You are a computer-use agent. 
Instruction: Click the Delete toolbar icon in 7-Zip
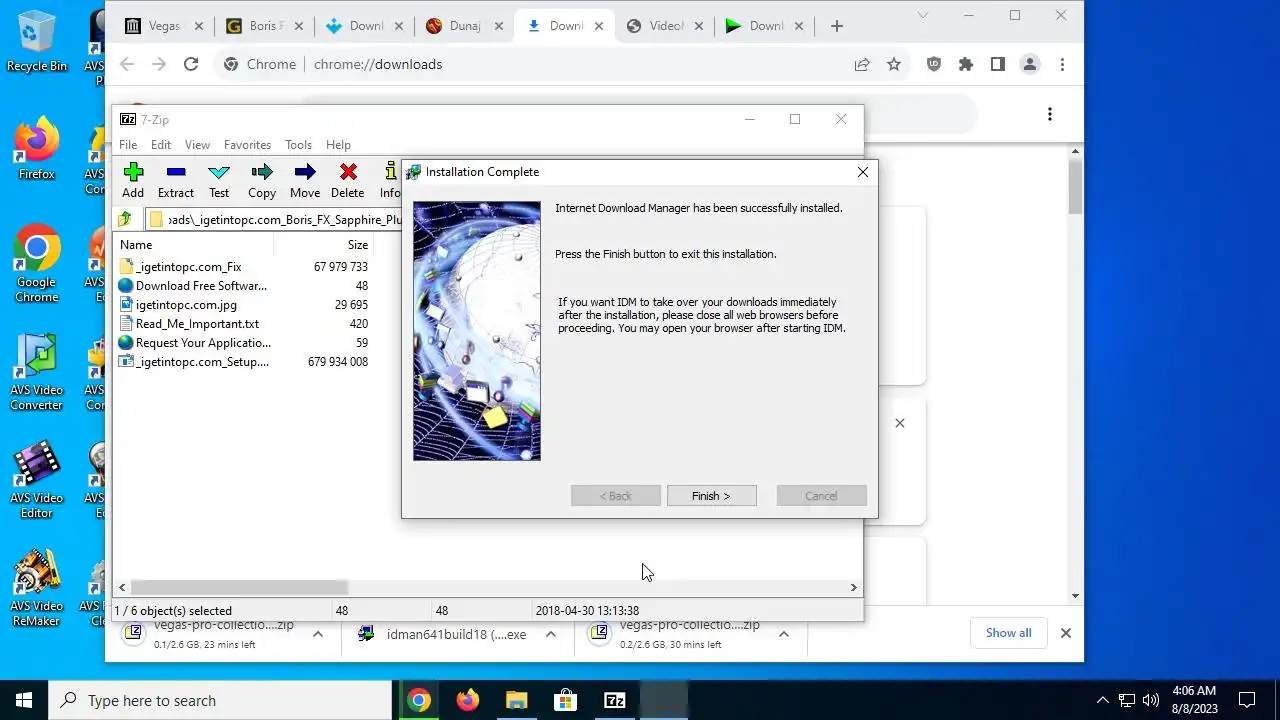[347, 181]
